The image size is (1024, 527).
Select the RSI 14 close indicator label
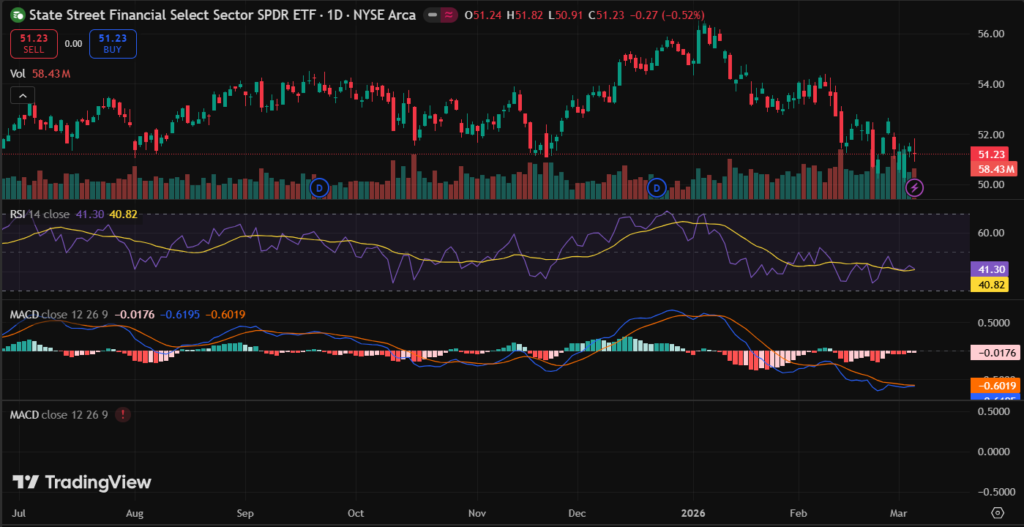tap(42, 213)
